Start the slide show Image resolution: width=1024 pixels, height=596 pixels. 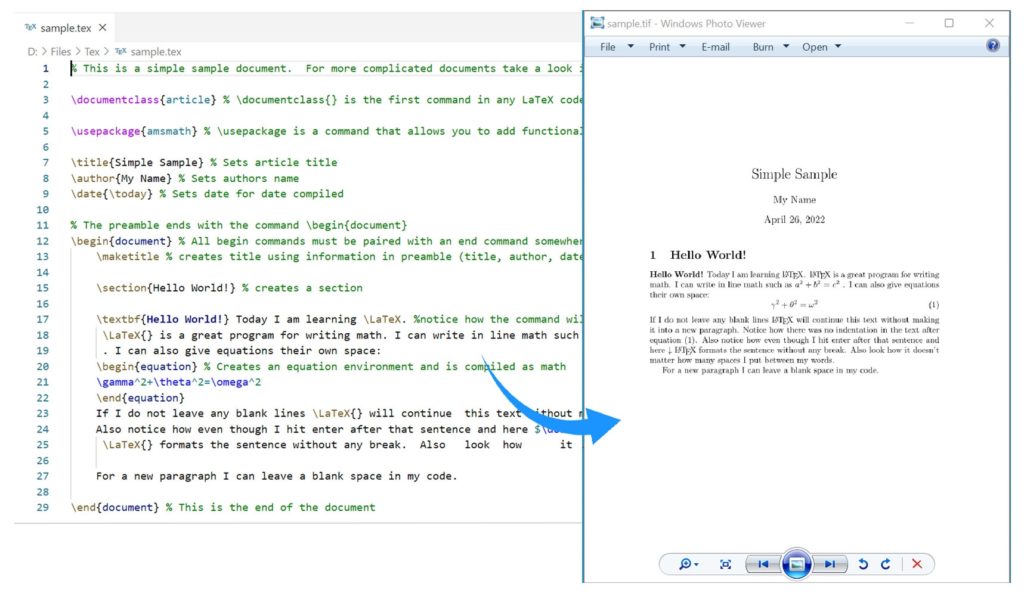pyautogui.click(x=796, y=565)
